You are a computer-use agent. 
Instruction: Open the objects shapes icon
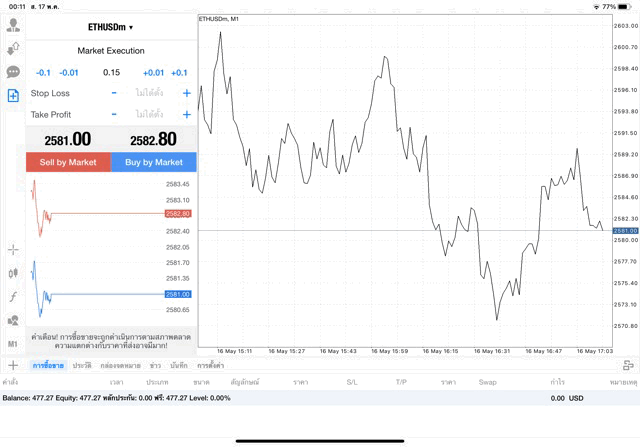[x=13, y=321]
